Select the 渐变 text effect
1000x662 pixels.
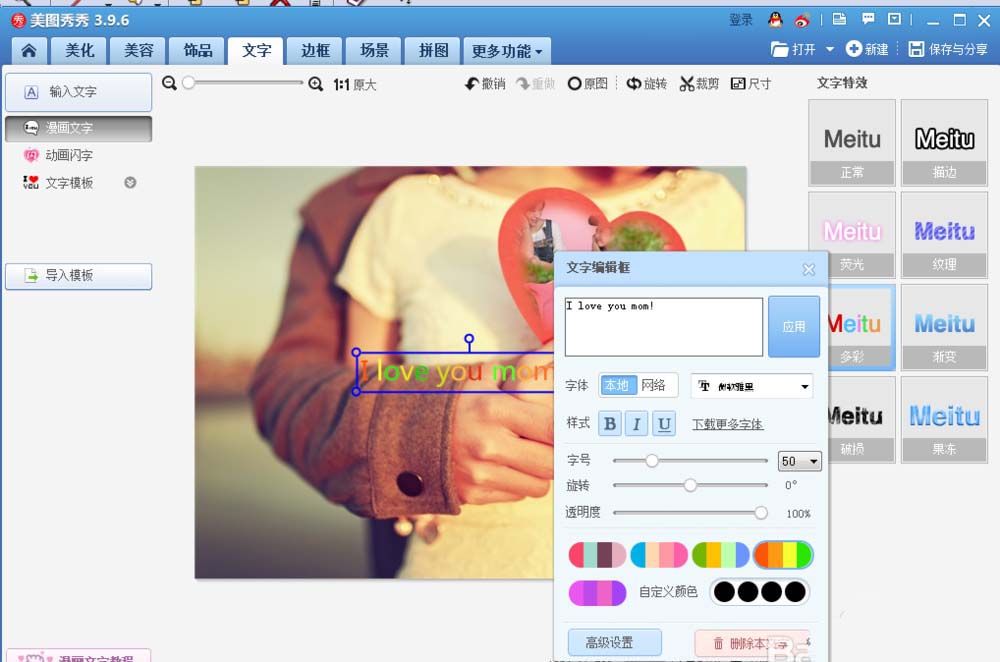945,328
